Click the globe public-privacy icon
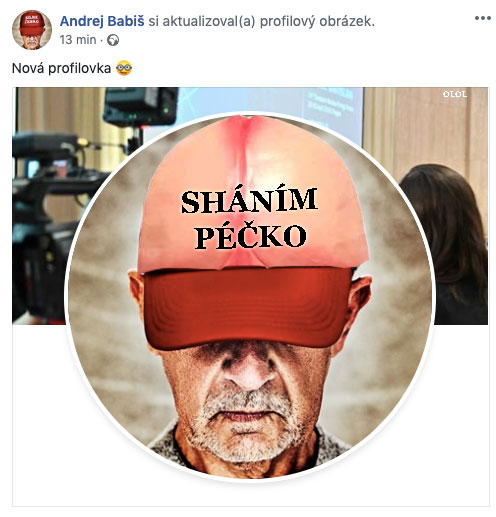Screen dimensions: 496x517 (x=113, y=40)
